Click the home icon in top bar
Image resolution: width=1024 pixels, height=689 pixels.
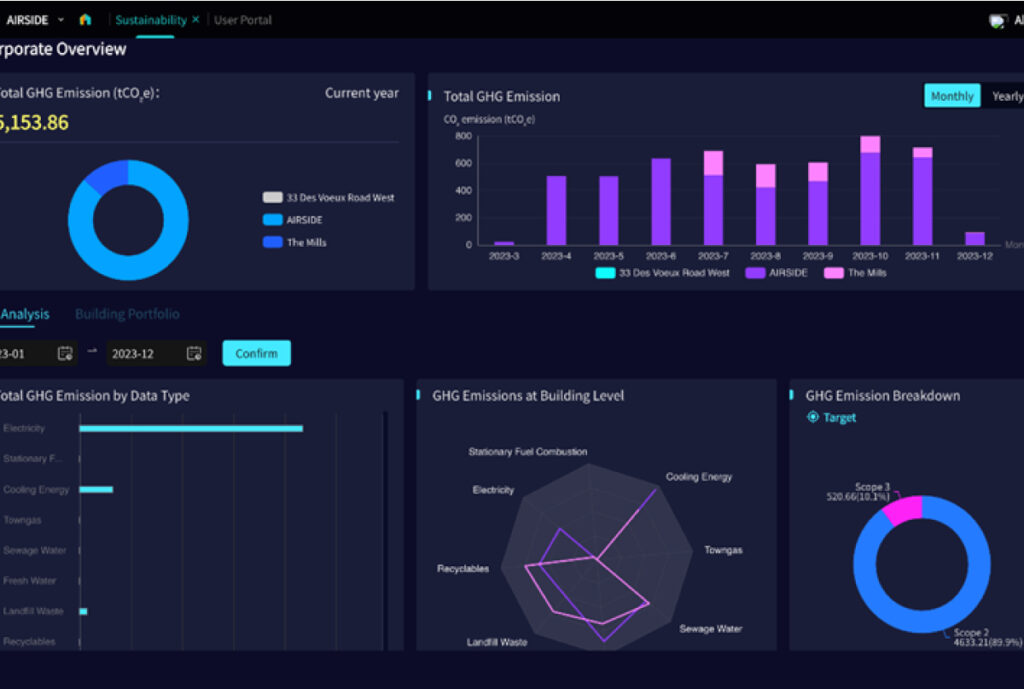[x=85, y=20]
